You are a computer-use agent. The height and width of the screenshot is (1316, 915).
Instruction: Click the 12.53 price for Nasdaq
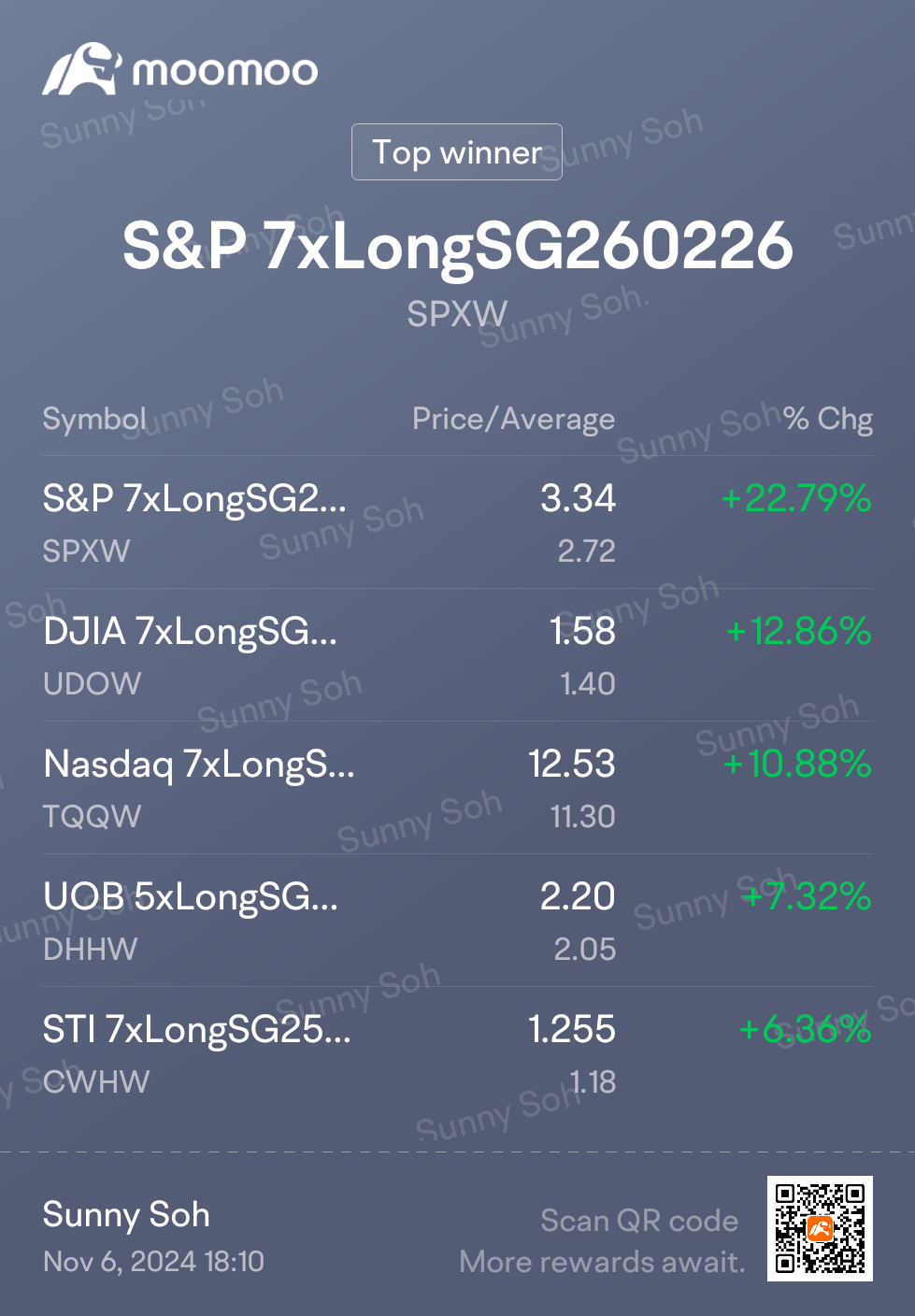pyautogui.click(x=572, y=764)
